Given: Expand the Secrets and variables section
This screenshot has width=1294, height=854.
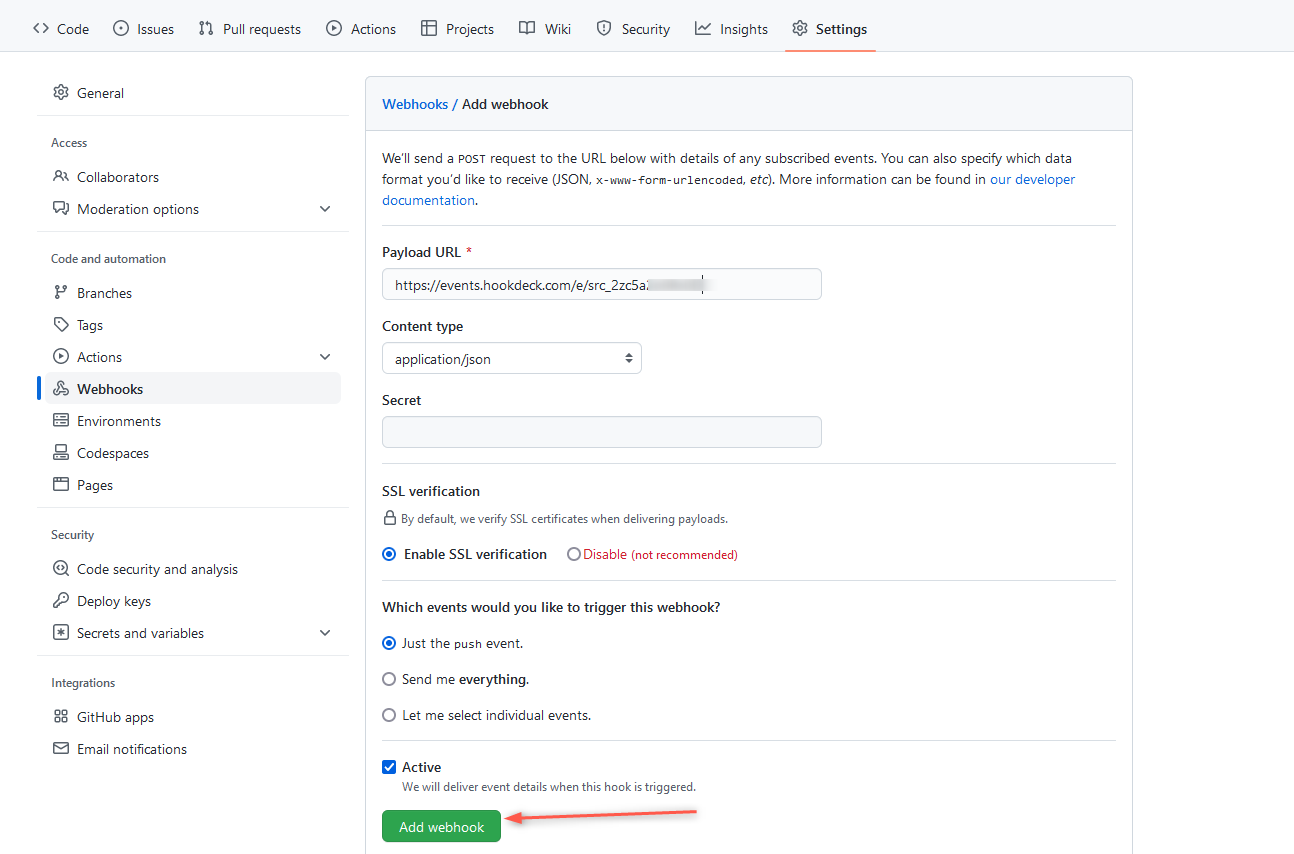Looking at the screenshot, I should pyautogui.click(x=325, y=632).
